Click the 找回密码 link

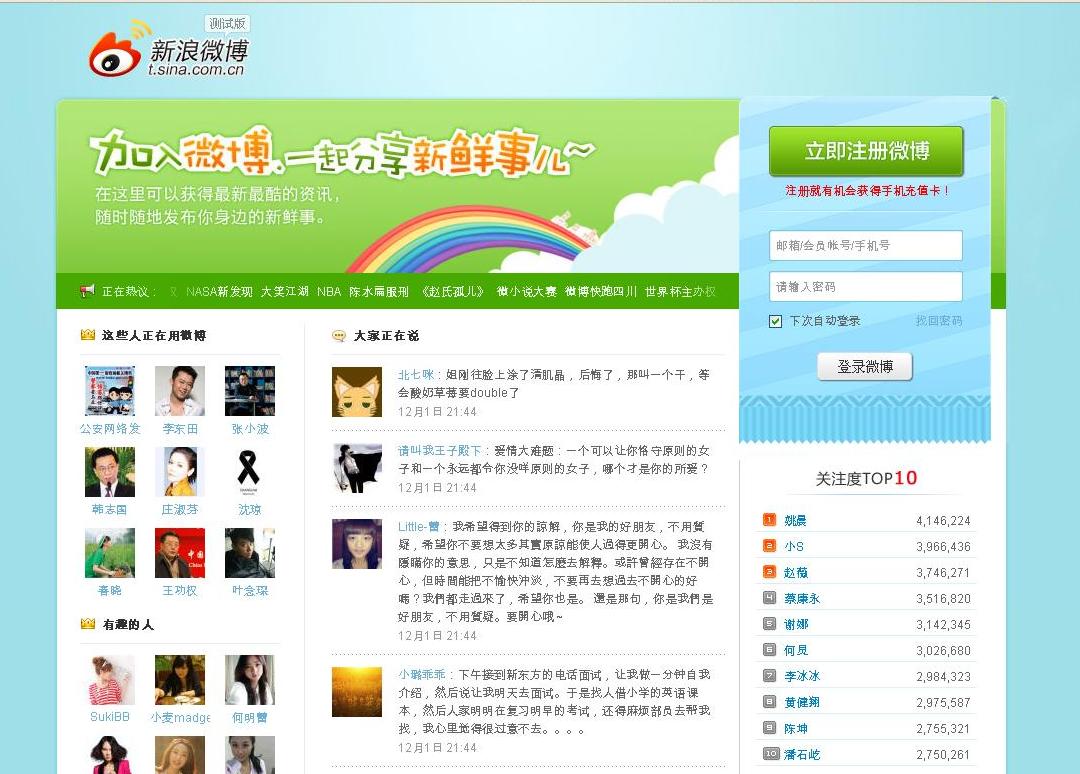pyautogui.click(x=938, y=321)
